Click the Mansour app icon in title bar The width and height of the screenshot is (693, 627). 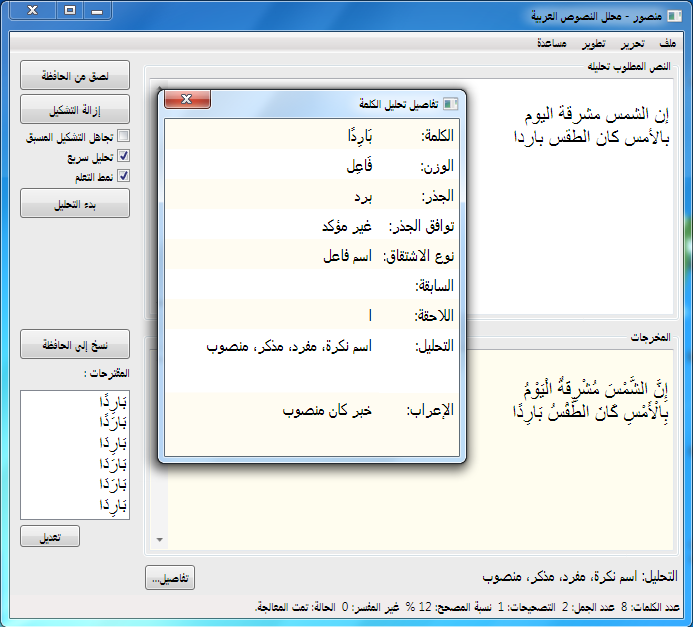[x=674, y=16]
